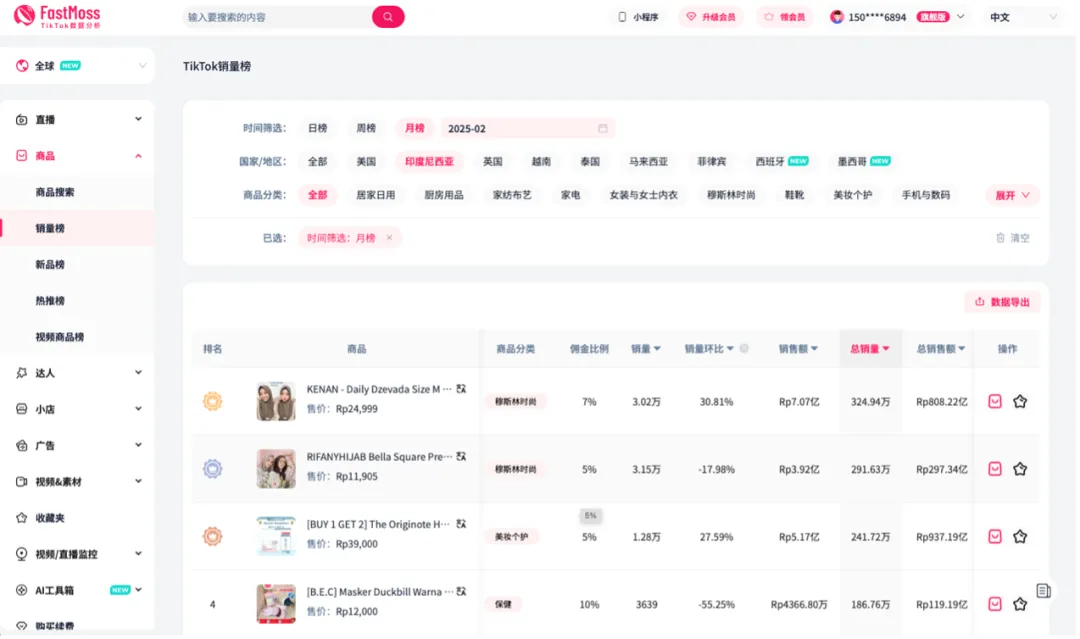The image size is (1080, 639).
Task: Favorite the B.E.C Masker product with star icon
Action: click(x=1022, y=605)
